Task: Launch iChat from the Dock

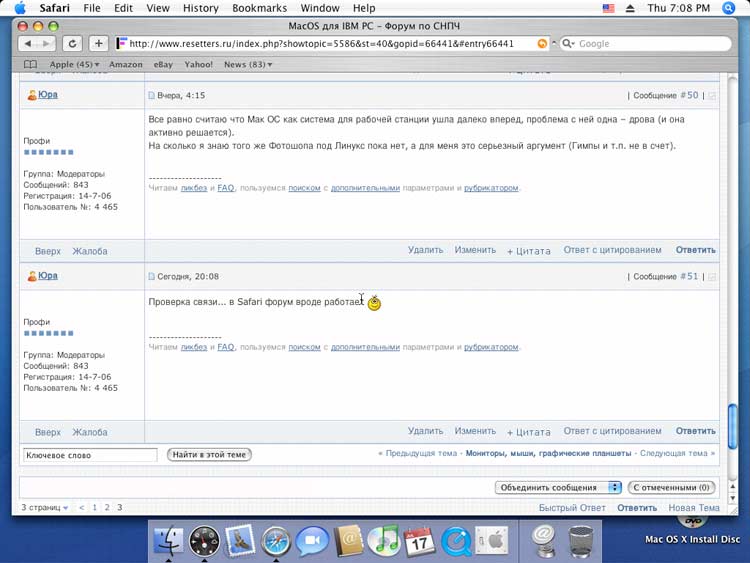Action: 312,541
